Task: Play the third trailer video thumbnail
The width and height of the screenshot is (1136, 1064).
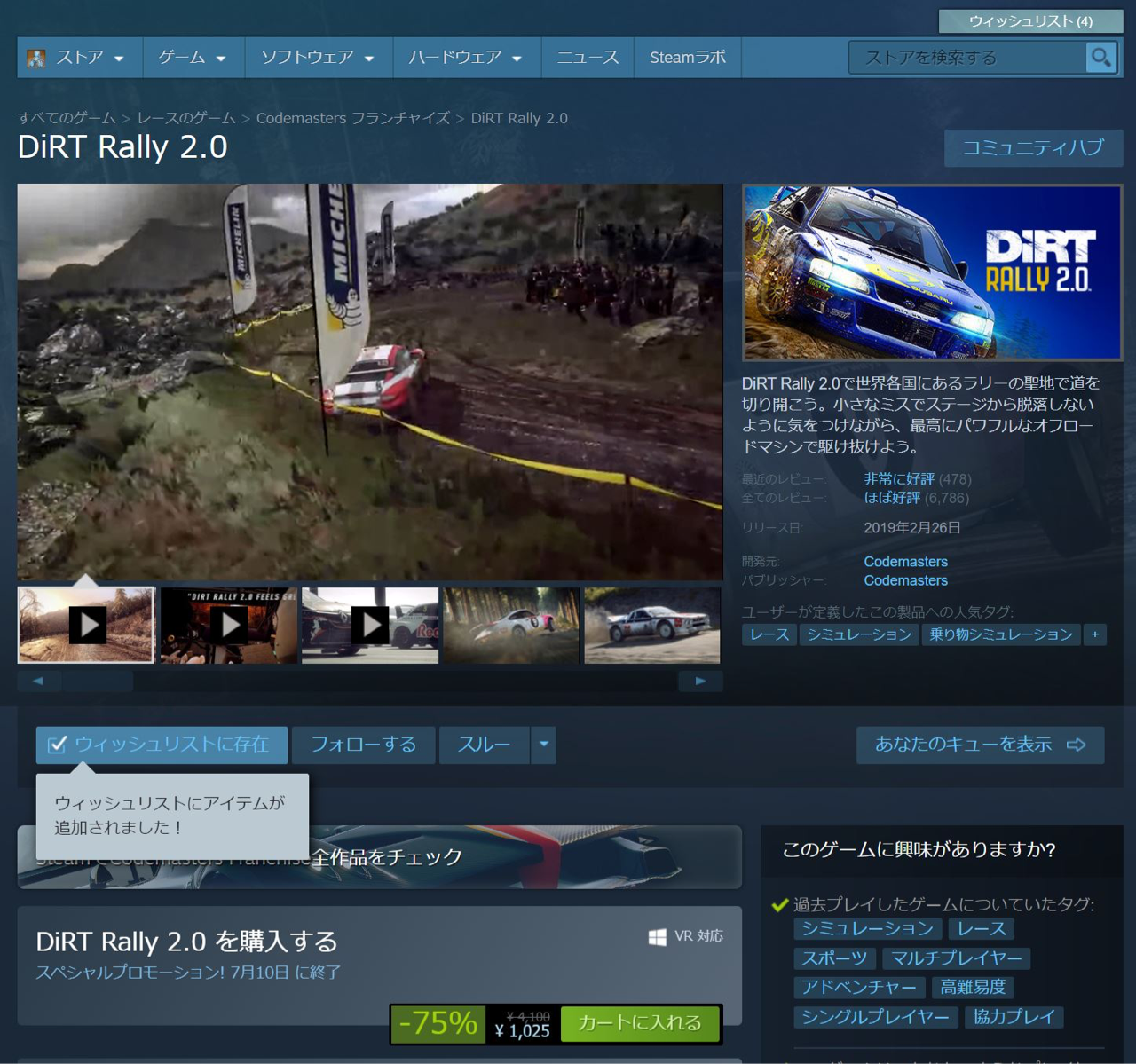Action: 370,625
